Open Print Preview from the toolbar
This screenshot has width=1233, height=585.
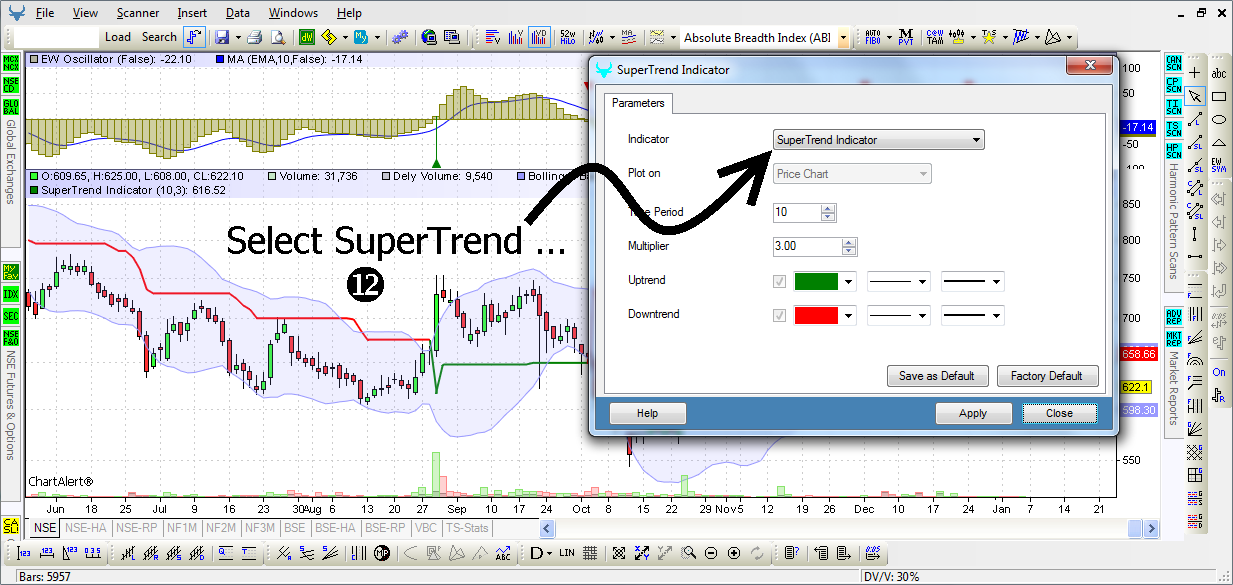coord(277,37)
